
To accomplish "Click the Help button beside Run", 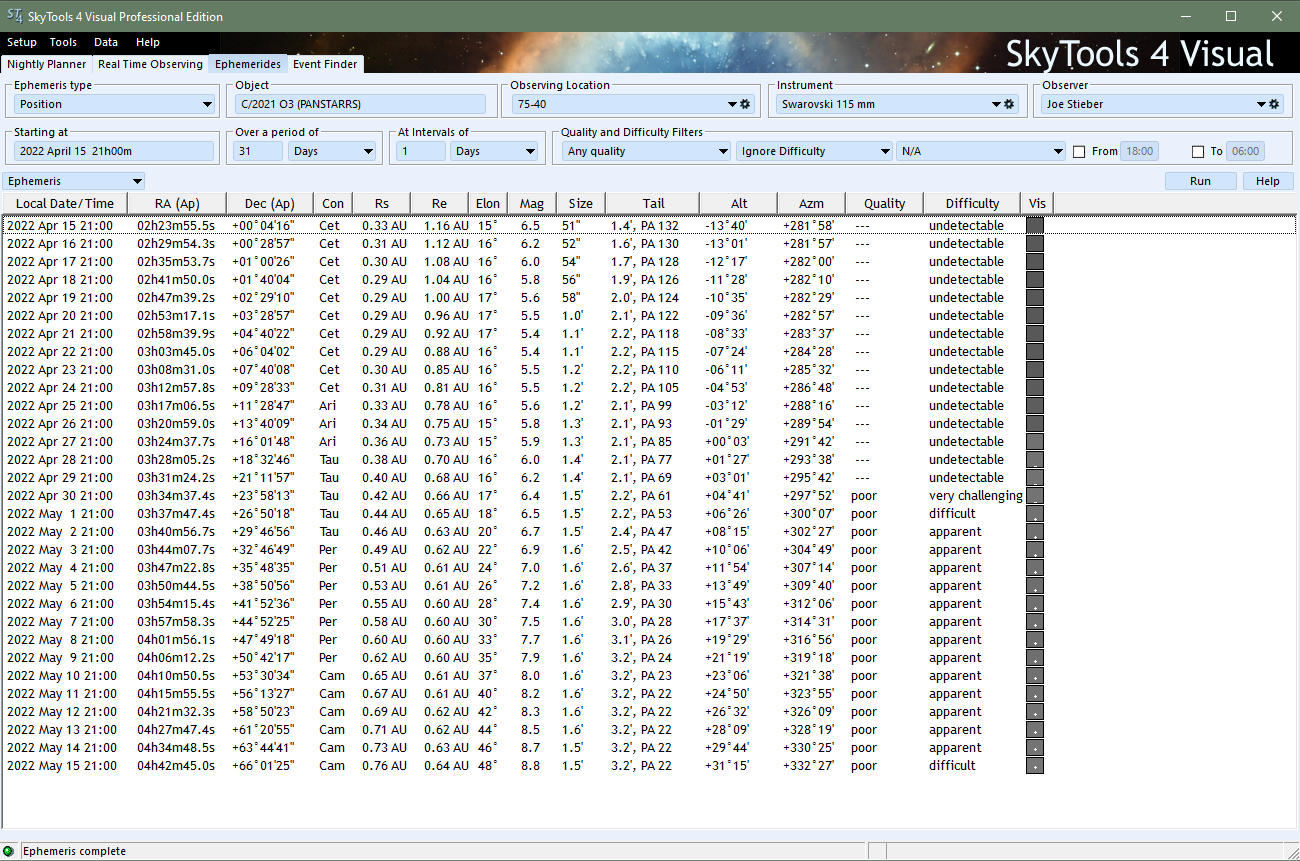I will coord(1268,181).
